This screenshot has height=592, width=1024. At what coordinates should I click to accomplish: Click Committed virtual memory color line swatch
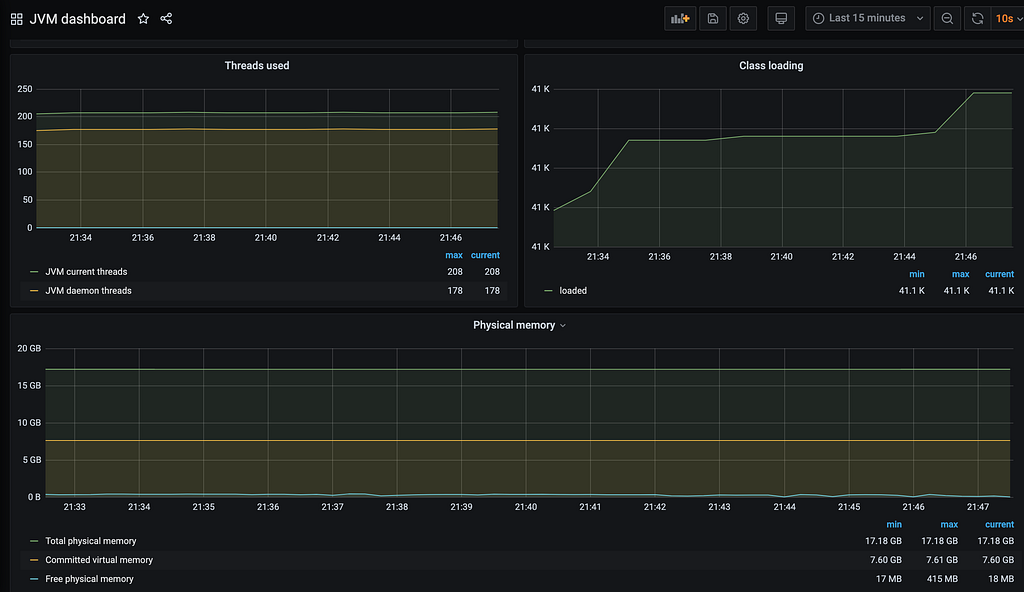coord(34,560)
